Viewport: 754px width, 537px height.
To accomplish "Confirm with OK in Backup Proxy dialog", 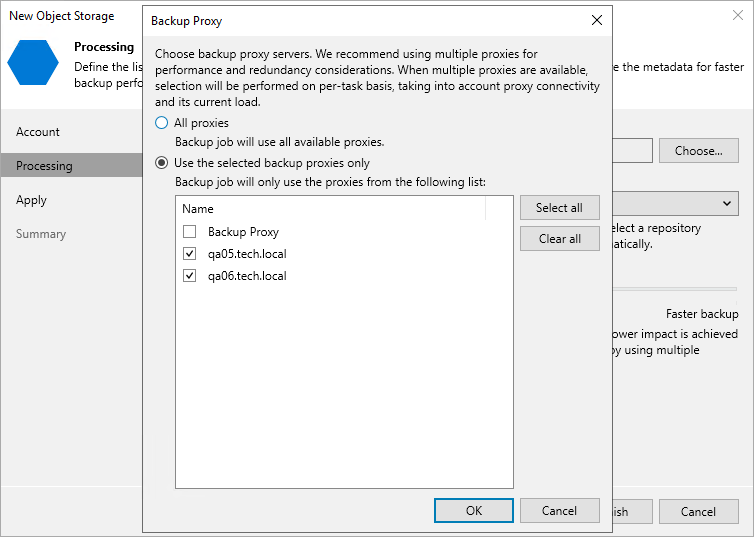I will coord(474,511).
